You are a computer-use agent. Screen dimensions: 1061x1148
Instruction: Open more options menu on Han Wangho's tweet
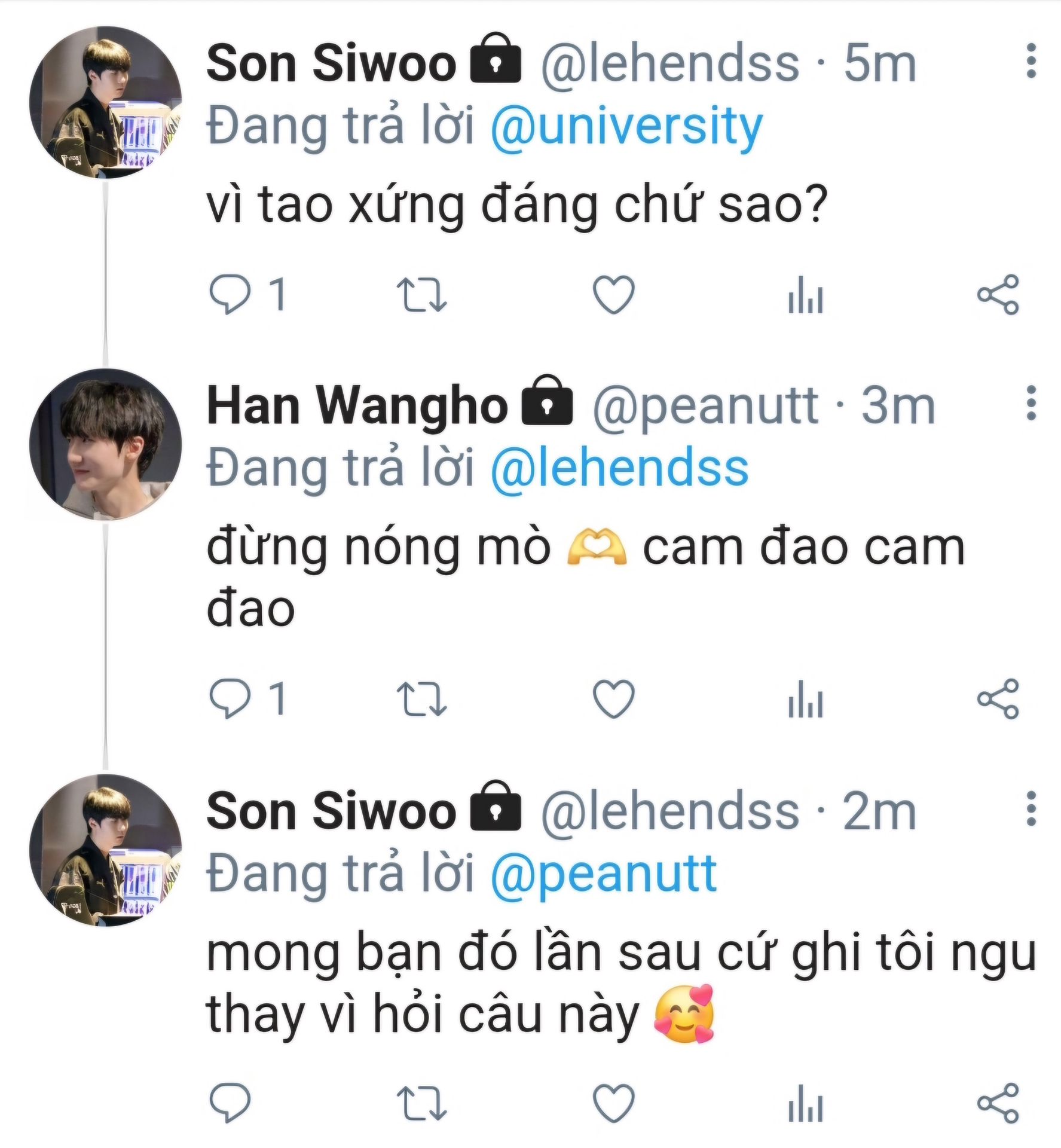[x=1031, y=404]
